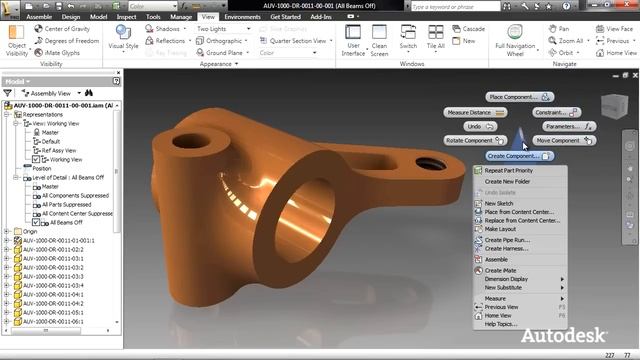Collapse the Representations node
The image size is (640, 360).
7,115
